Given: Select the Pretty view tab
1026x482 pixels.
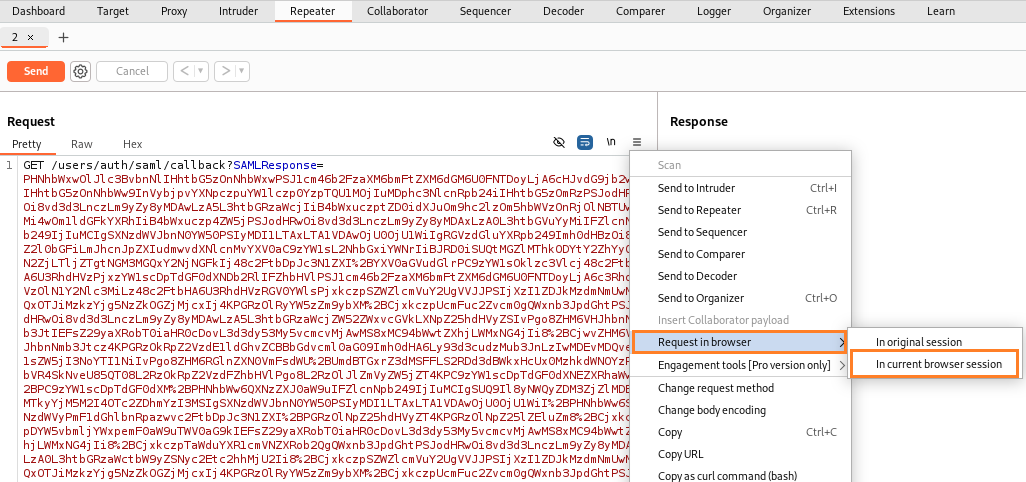Looking at the screenshot, I should 27,144.
